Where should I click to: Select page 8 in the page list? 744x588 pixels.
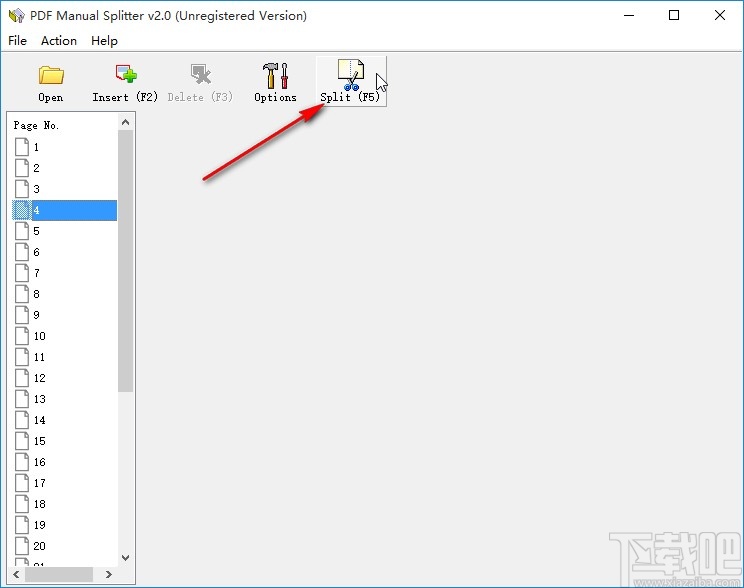tap(65, 294)
